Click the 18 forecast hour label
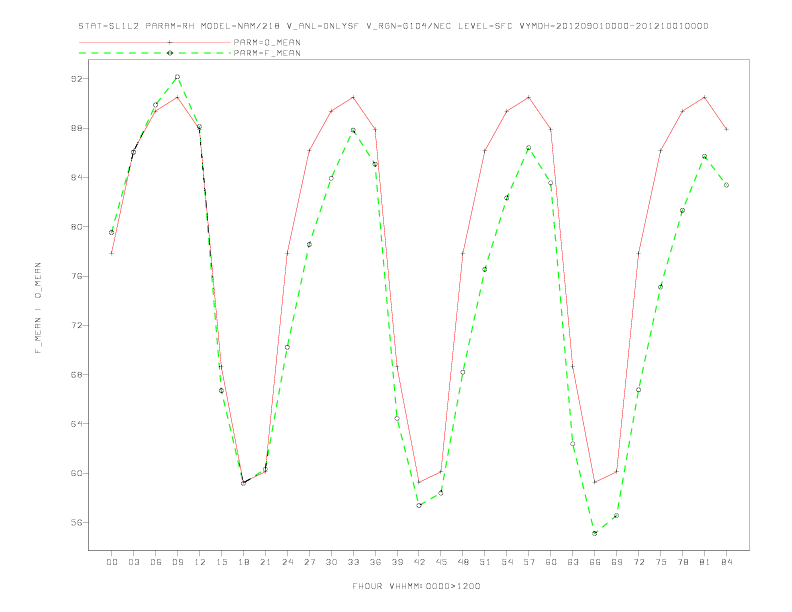The width and height of the screenshot is (792, 612). (x=243, y=562)
